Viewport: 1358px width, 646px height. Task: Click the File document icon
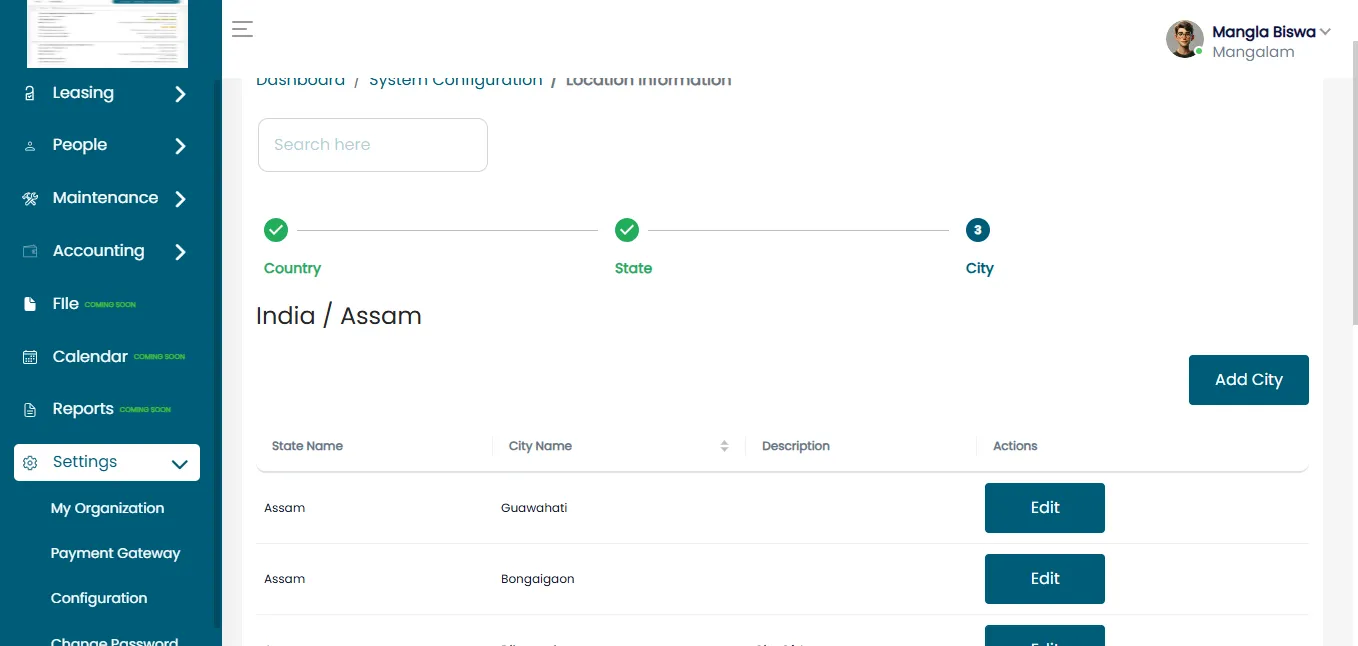coord(30,304)
